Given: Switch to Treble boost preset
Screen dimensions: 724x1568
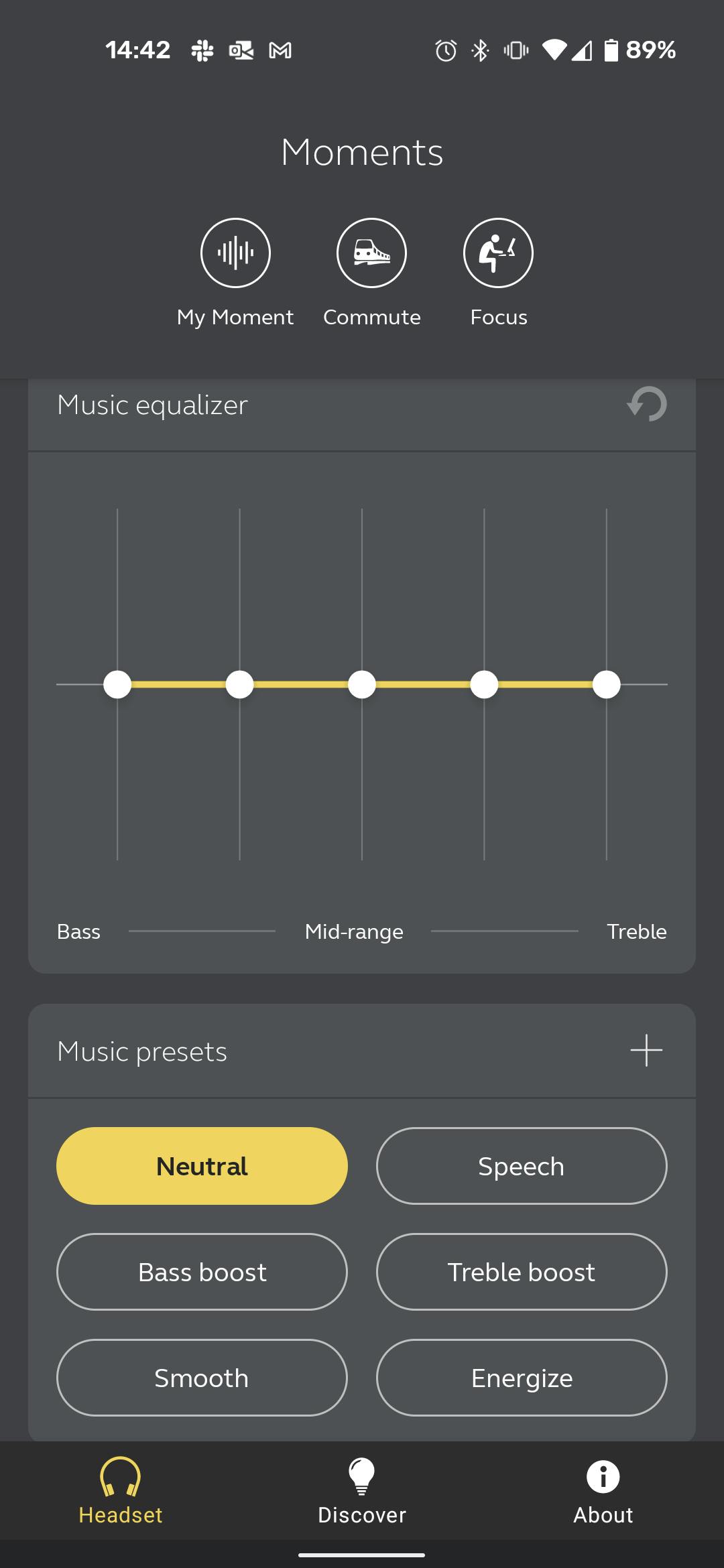Looking at the screenshot, I should [522, 1272].
